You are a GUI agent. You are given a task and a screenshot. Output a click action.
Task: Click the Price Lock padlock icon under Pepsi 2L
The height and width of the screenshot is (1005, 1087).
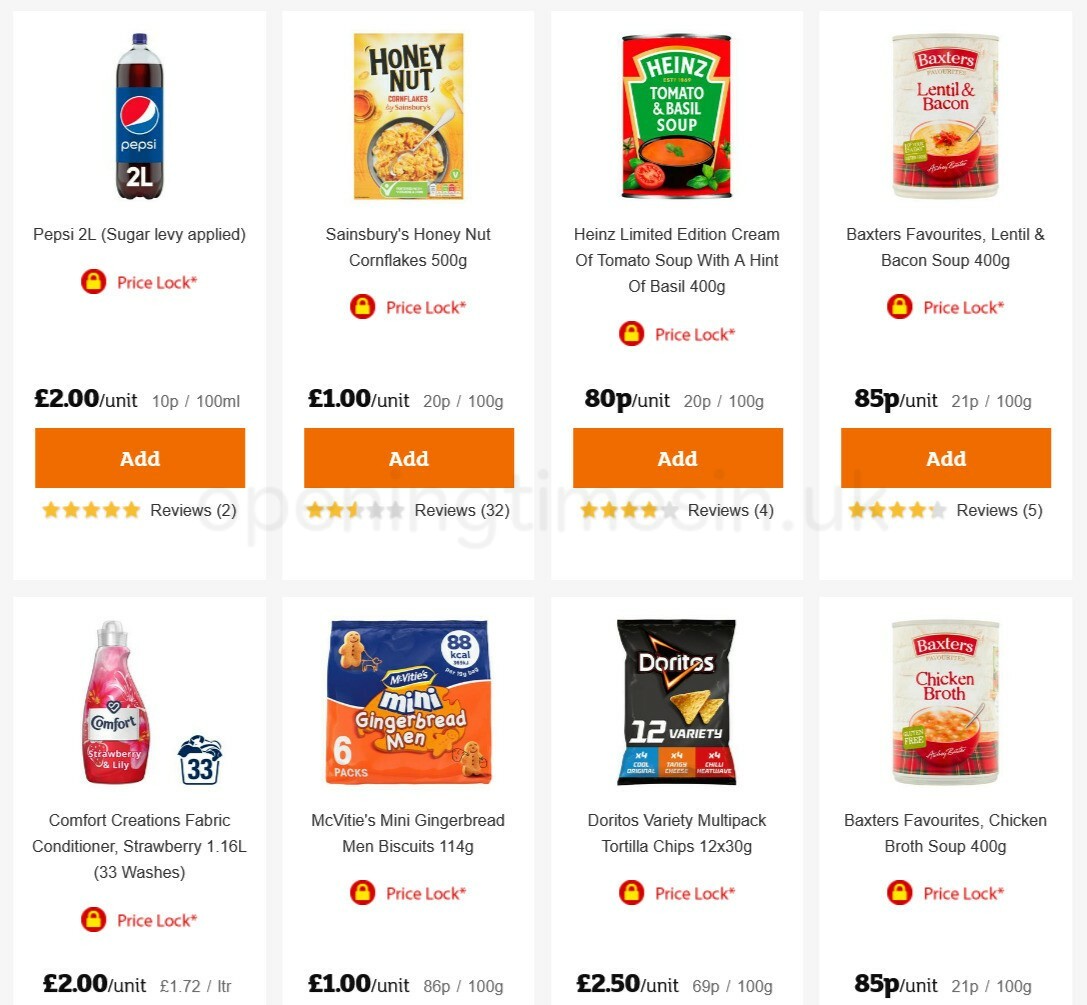click(x=92, y=282)
